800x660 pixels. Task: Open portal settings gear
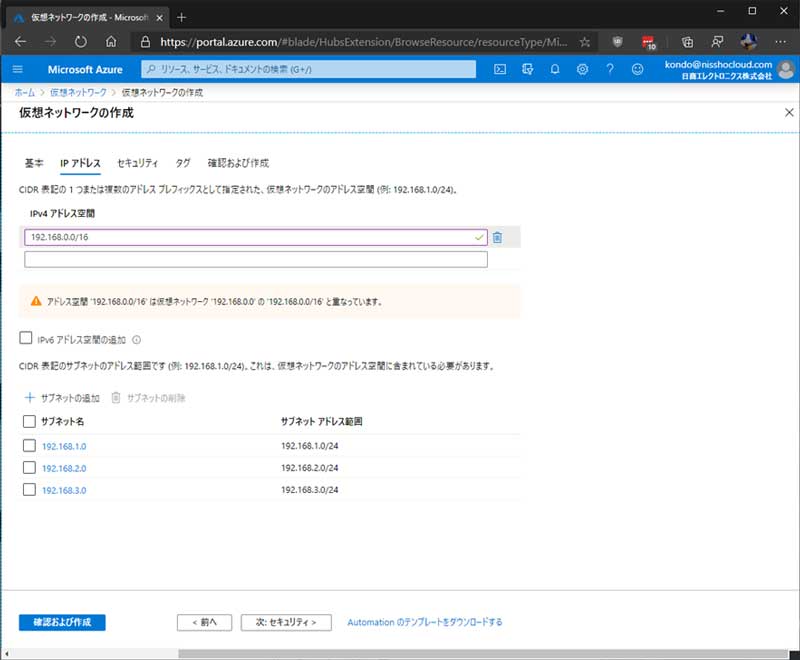[582, 69]
